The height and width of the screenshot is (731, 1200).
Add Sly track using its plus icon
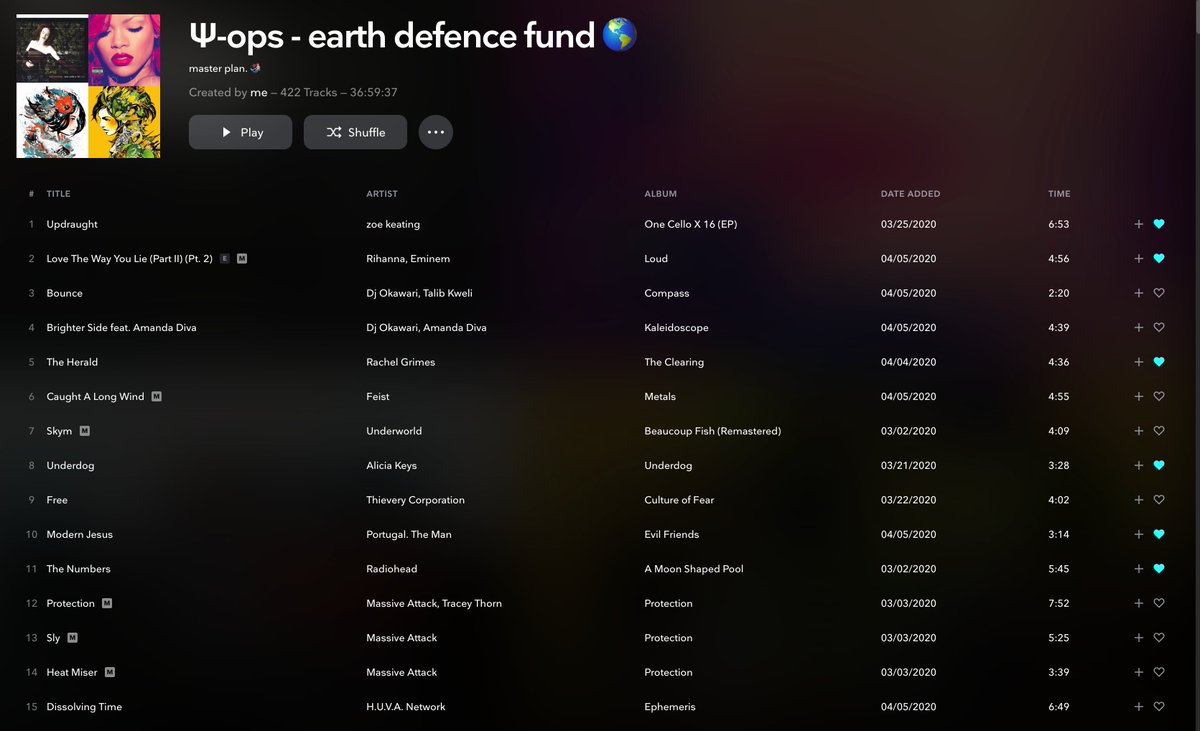tap(1139, 638)
